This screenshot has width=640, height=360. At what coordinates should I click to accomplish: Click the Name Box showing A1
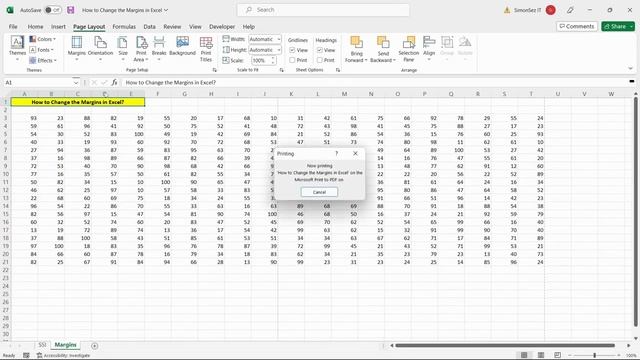point(38,82)
